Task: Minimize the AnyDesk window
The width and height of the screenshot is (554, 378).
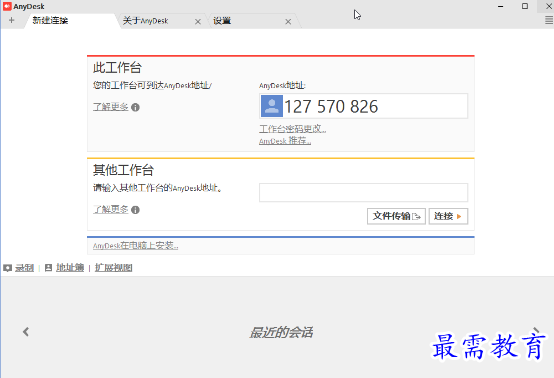Action: 501,6
